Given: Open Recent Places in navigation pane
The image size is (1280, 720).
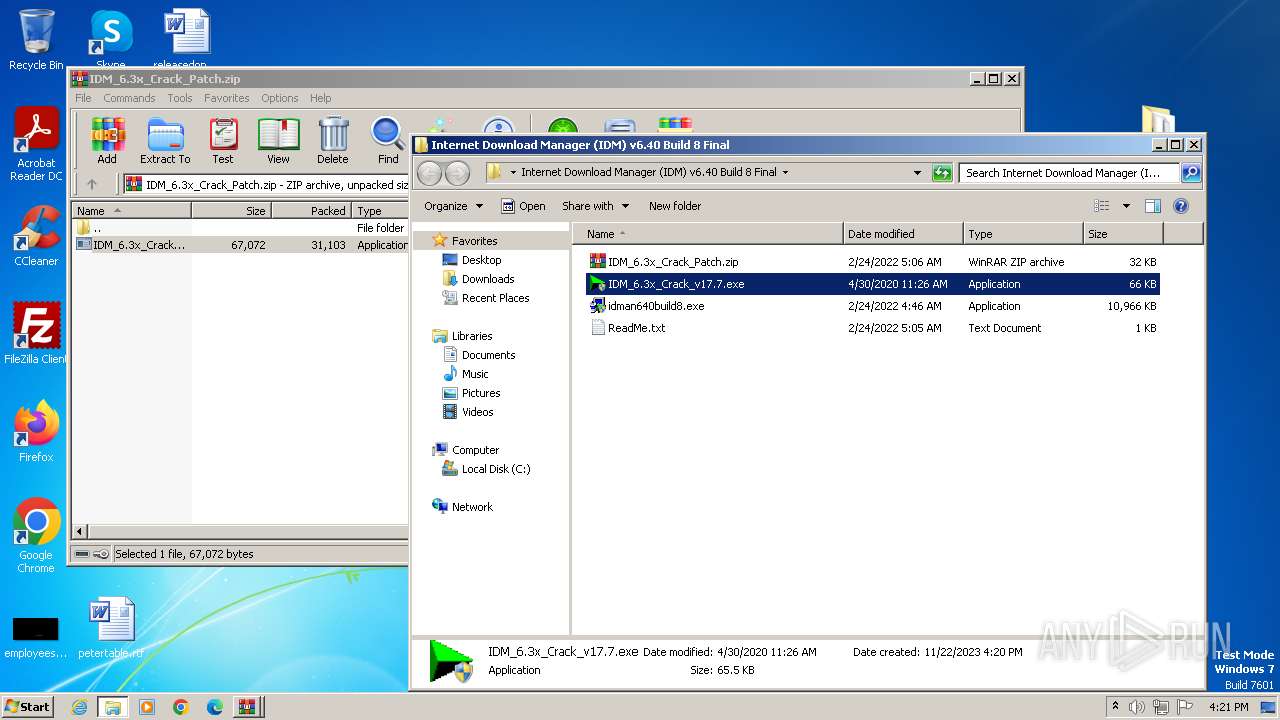Looking at the screenshot, I should [495, 298].
